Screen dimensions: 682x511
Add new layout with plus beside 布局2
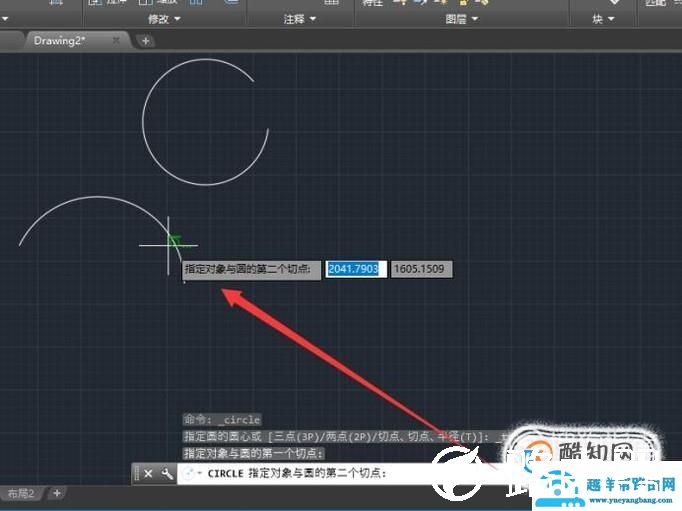(57, 494)
